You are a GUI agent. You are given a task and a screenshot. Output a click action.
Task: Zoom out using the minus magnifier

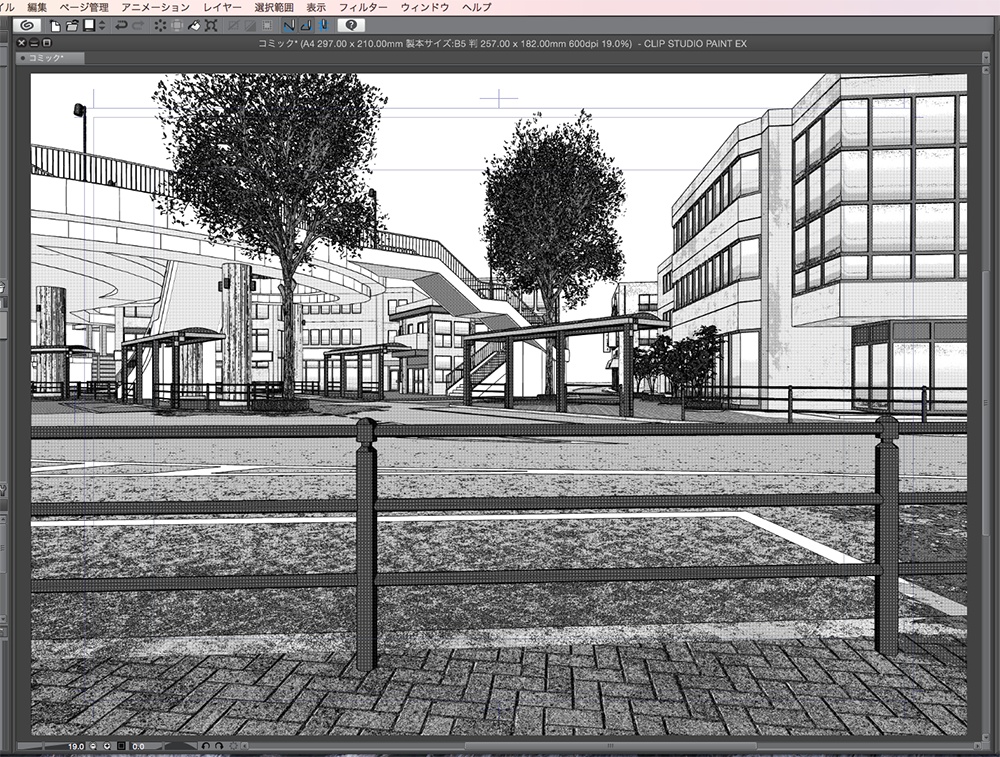94,746
